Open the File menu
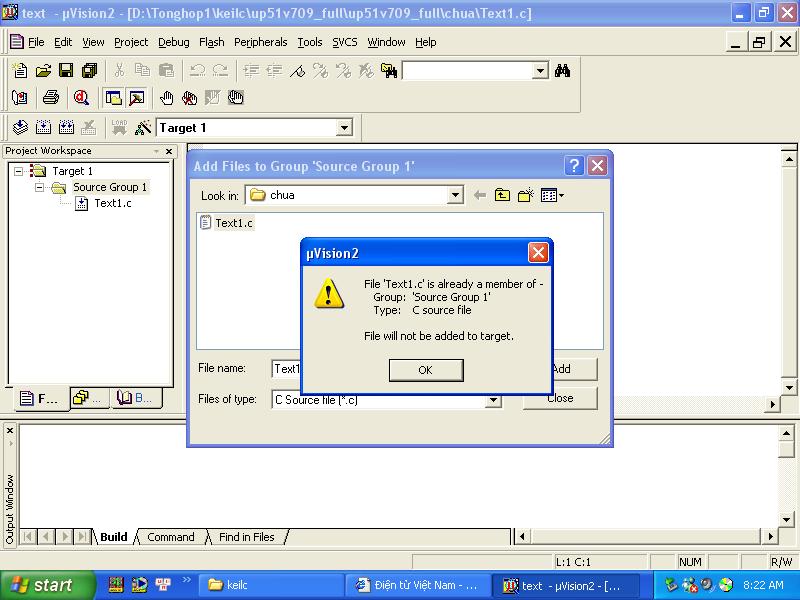800x600 pixels. click(x=36, y=42)
